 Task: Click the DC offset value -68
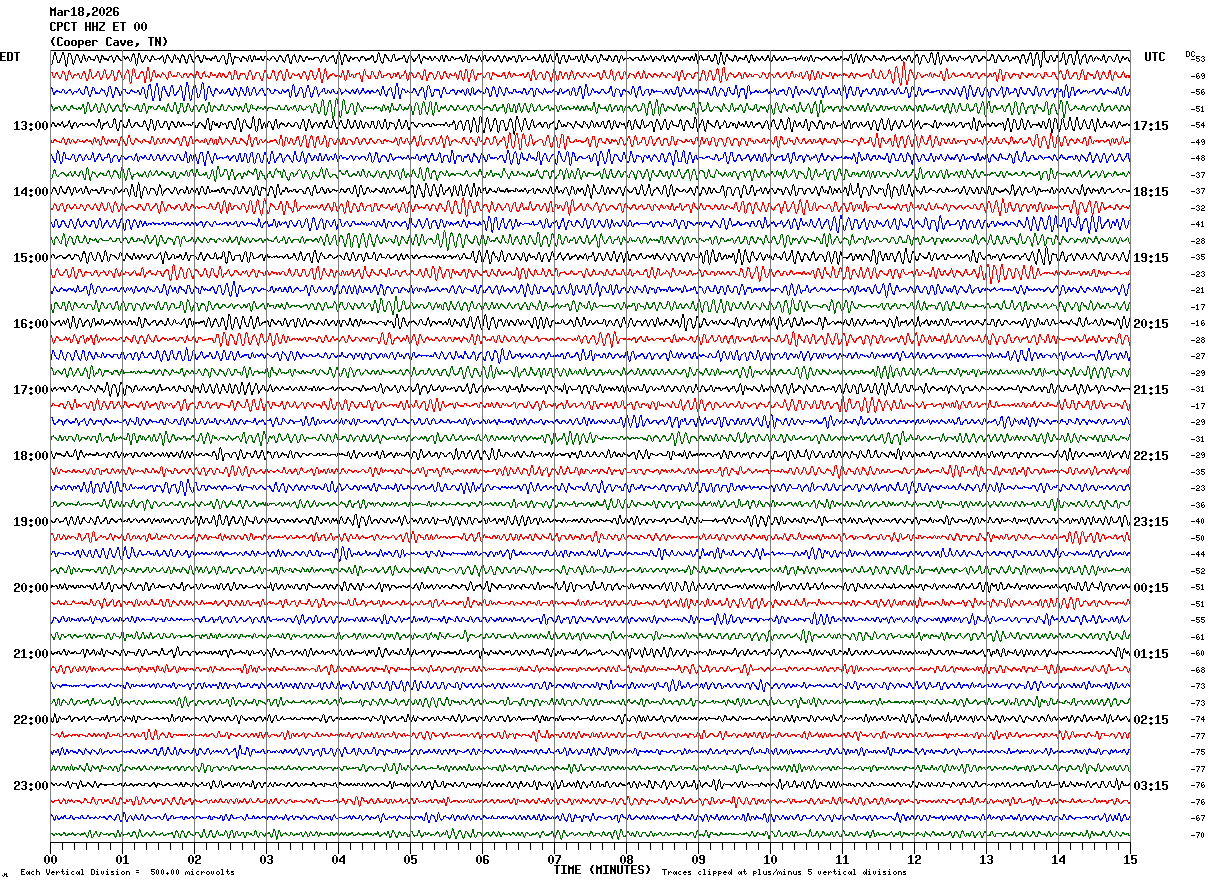1197,670
